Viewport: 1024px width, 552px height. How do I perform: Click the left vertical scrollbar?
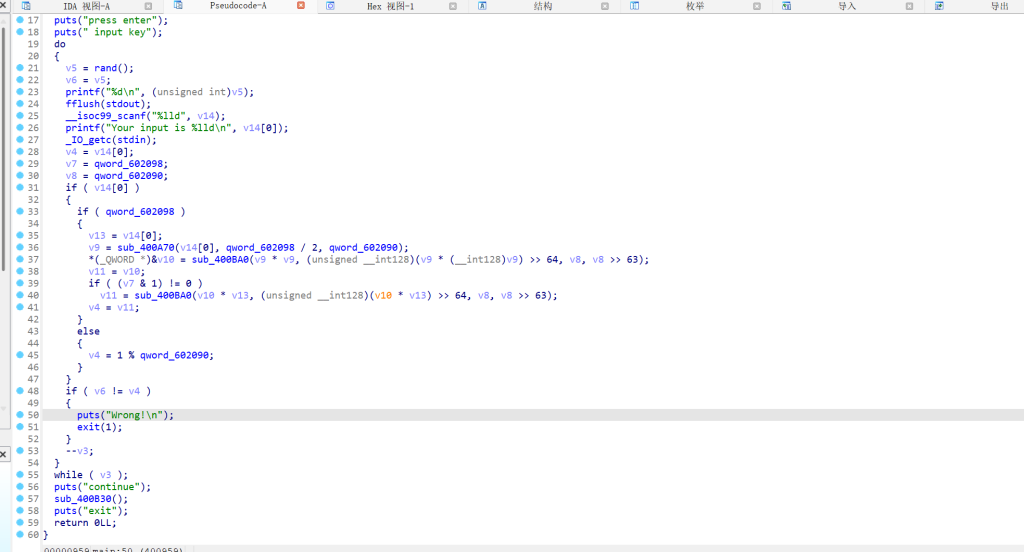tap(4, 150)
